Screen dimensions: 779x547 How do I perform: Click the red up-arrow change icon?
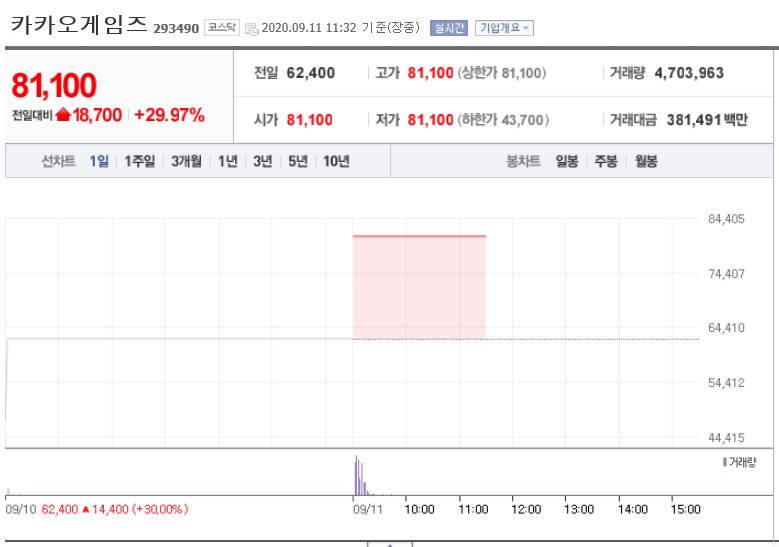[x=63, y=115]
